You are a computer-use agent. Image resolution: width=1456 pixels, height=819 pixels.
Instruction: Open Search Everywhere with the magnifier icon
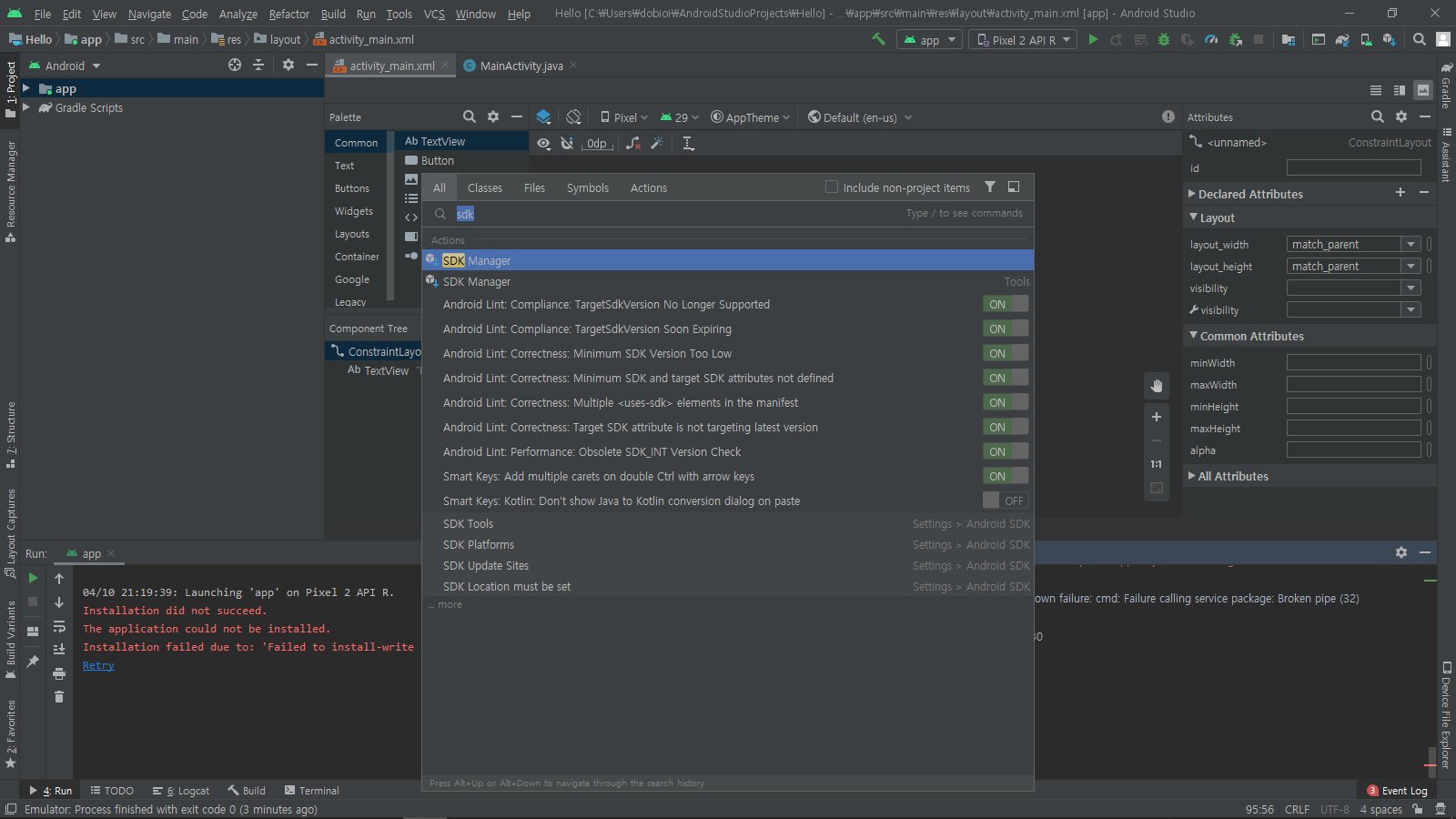1419,39
